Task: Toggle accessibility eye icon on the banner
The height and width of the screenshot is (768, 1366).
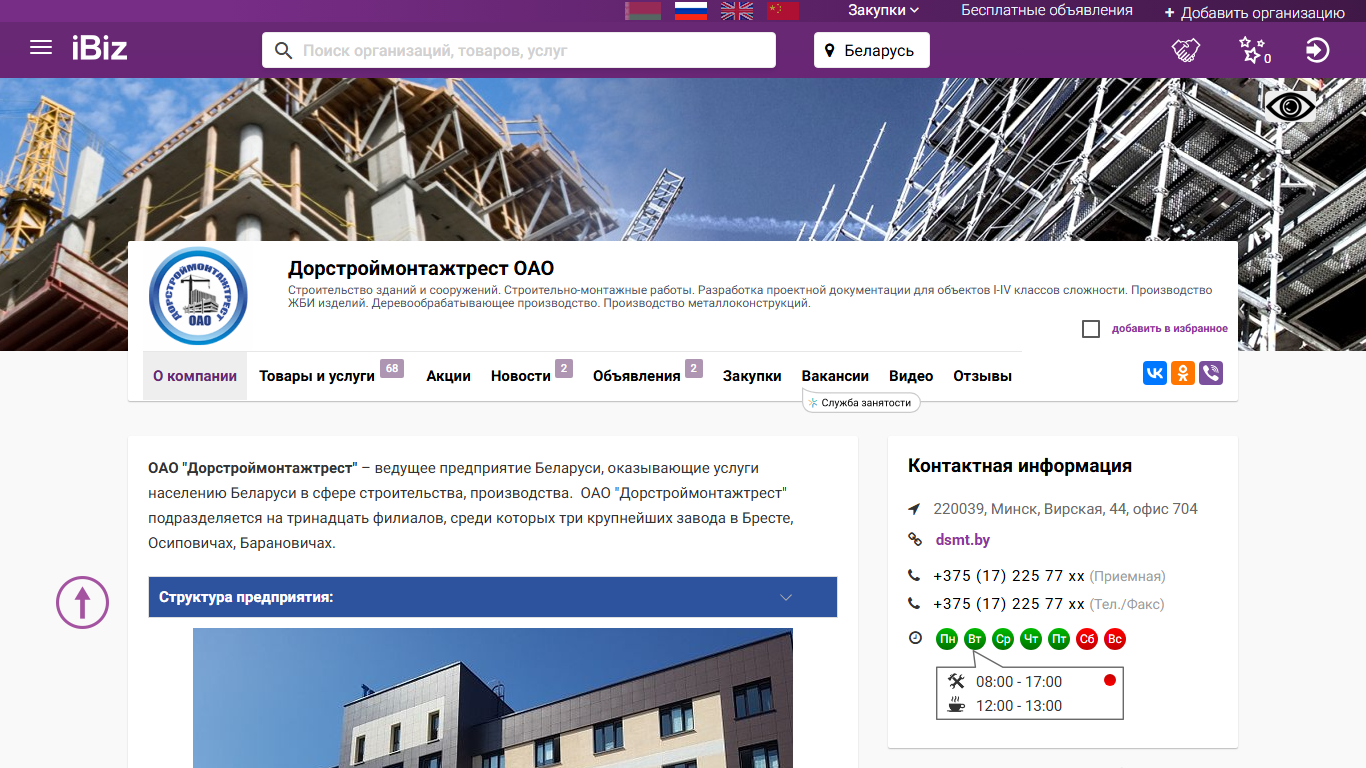Action: (x=1291, y=105)
